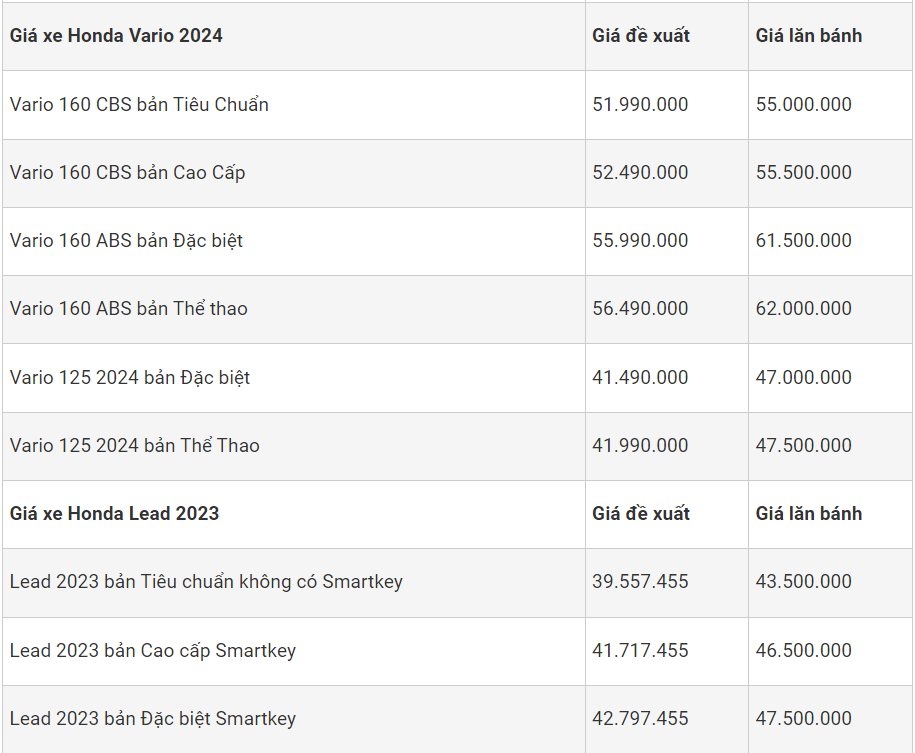Image resolution: width=915 pixels, height=753 pixels.
Task: Select 'Vario 125 2024 bản Thể Thao' cell
Action: (x=134, y=446)
